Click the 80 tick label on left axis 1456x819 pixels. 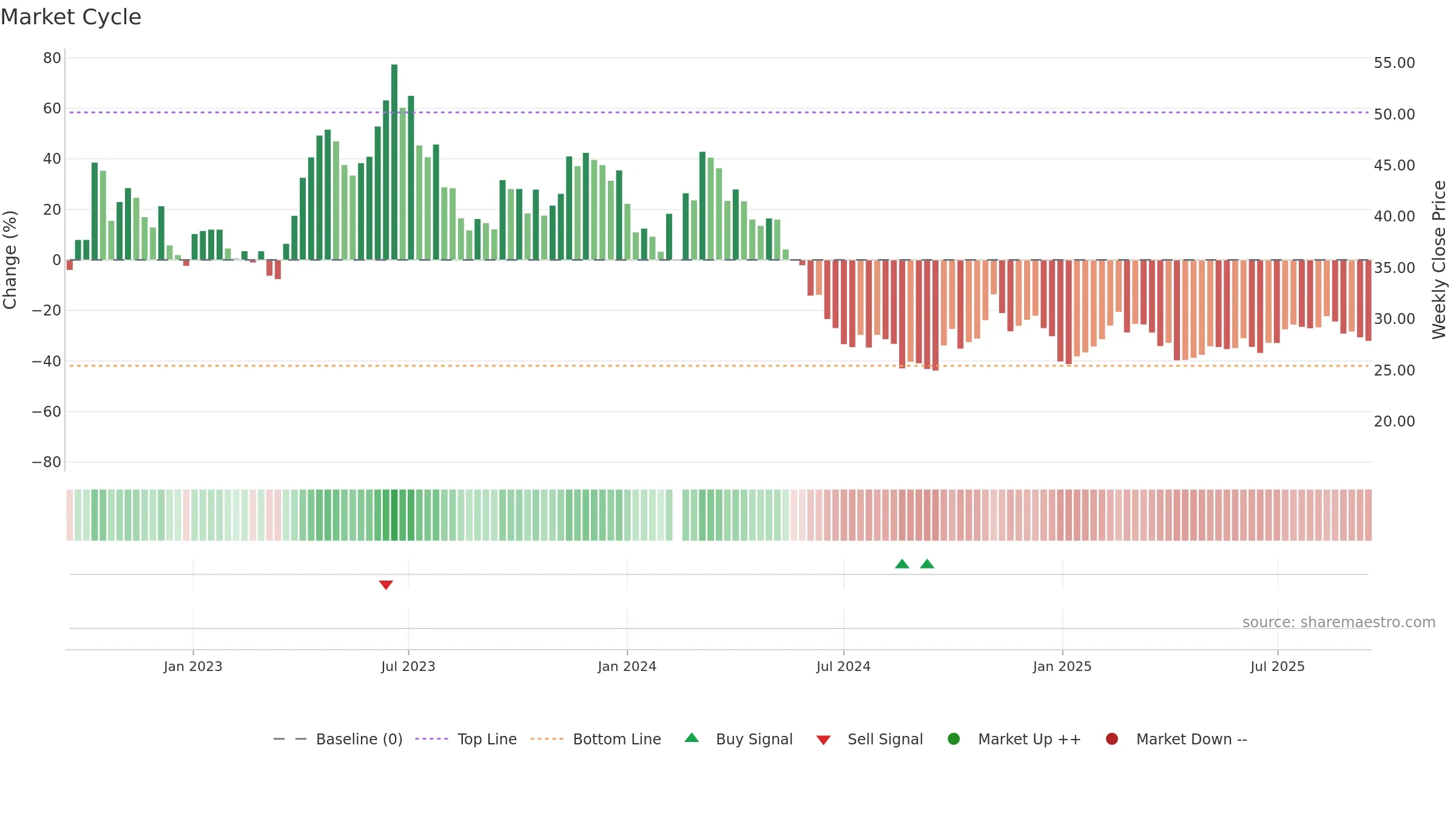(x=52, y=58)
